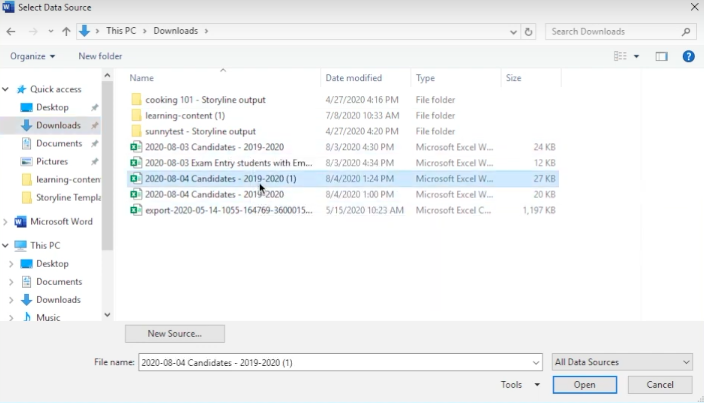Click folder icon of cooking 101 folder
The width and height of the screenshot is (704, 403).
[136, 99]
